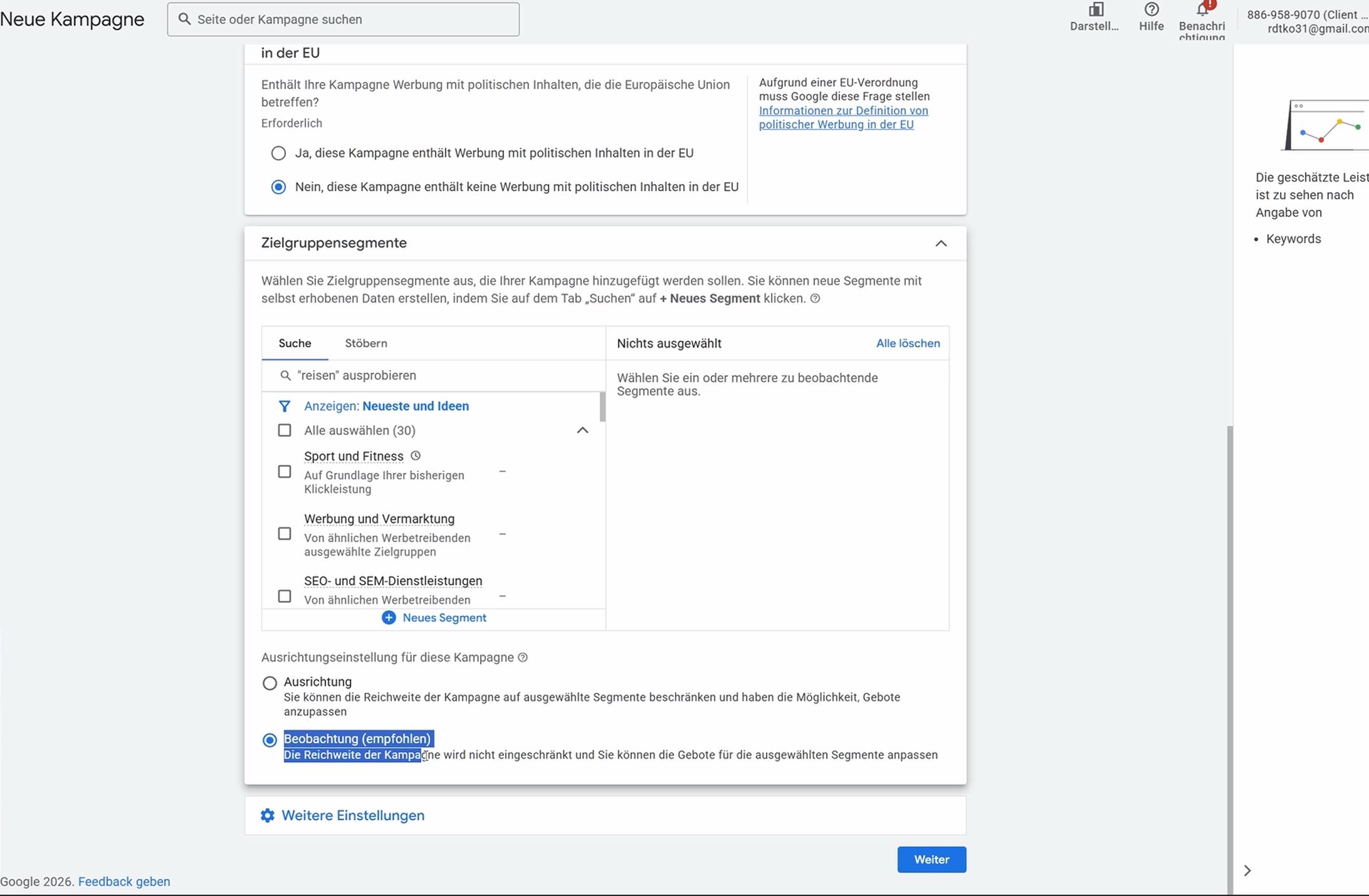
Task: Click the info icon beside Sport und Fitness
Action: [x=416, y=456]
